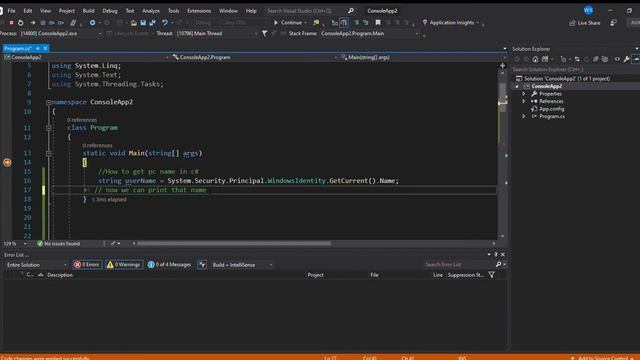Viewport: 640px width, 360px height.
Task: Click the Show Next Statement arrow icon
Action: (x=33, y=22)
